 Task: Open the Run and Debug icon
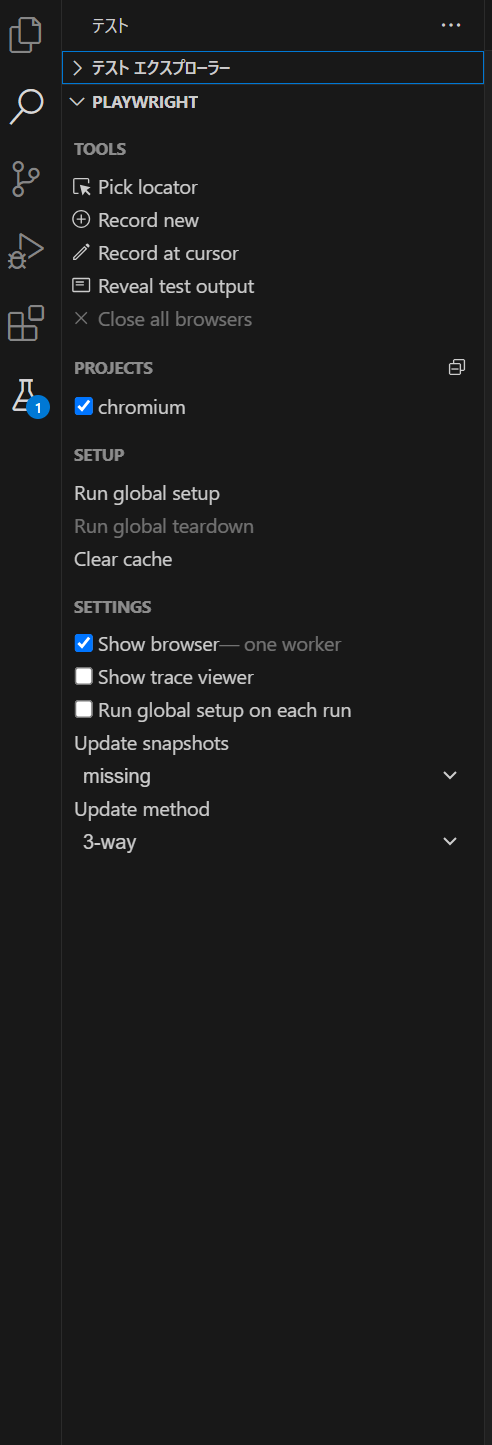26,251
